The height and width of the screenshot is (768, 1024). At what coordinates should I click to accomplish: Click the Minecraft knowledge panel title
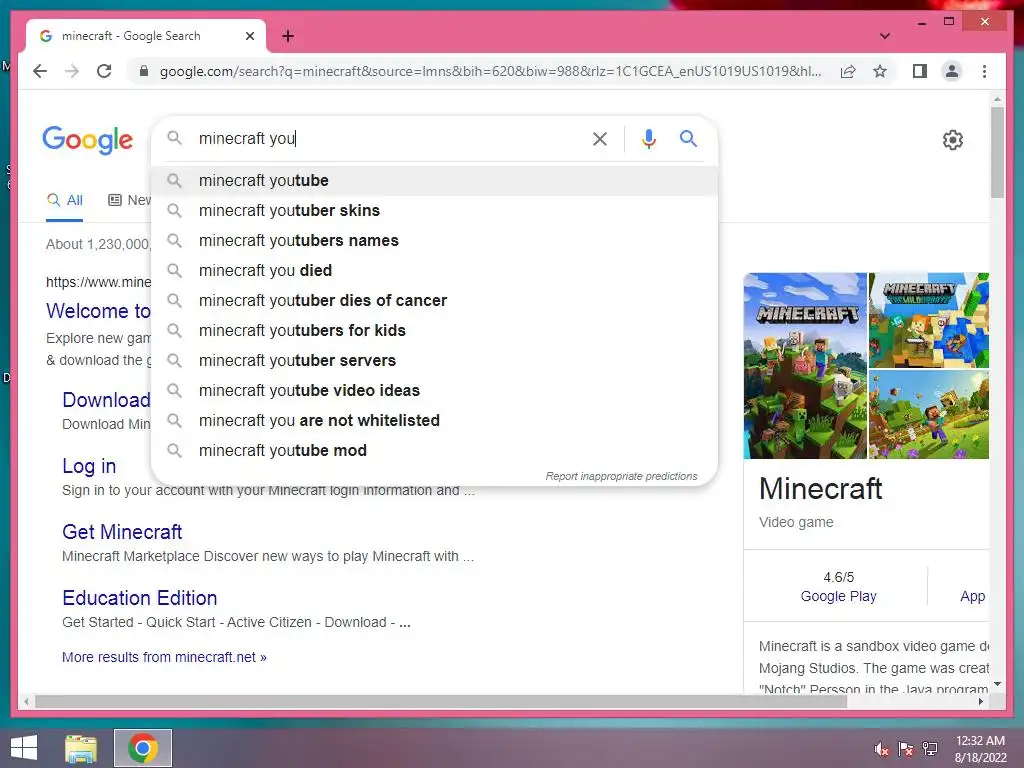tap(820, 488)
